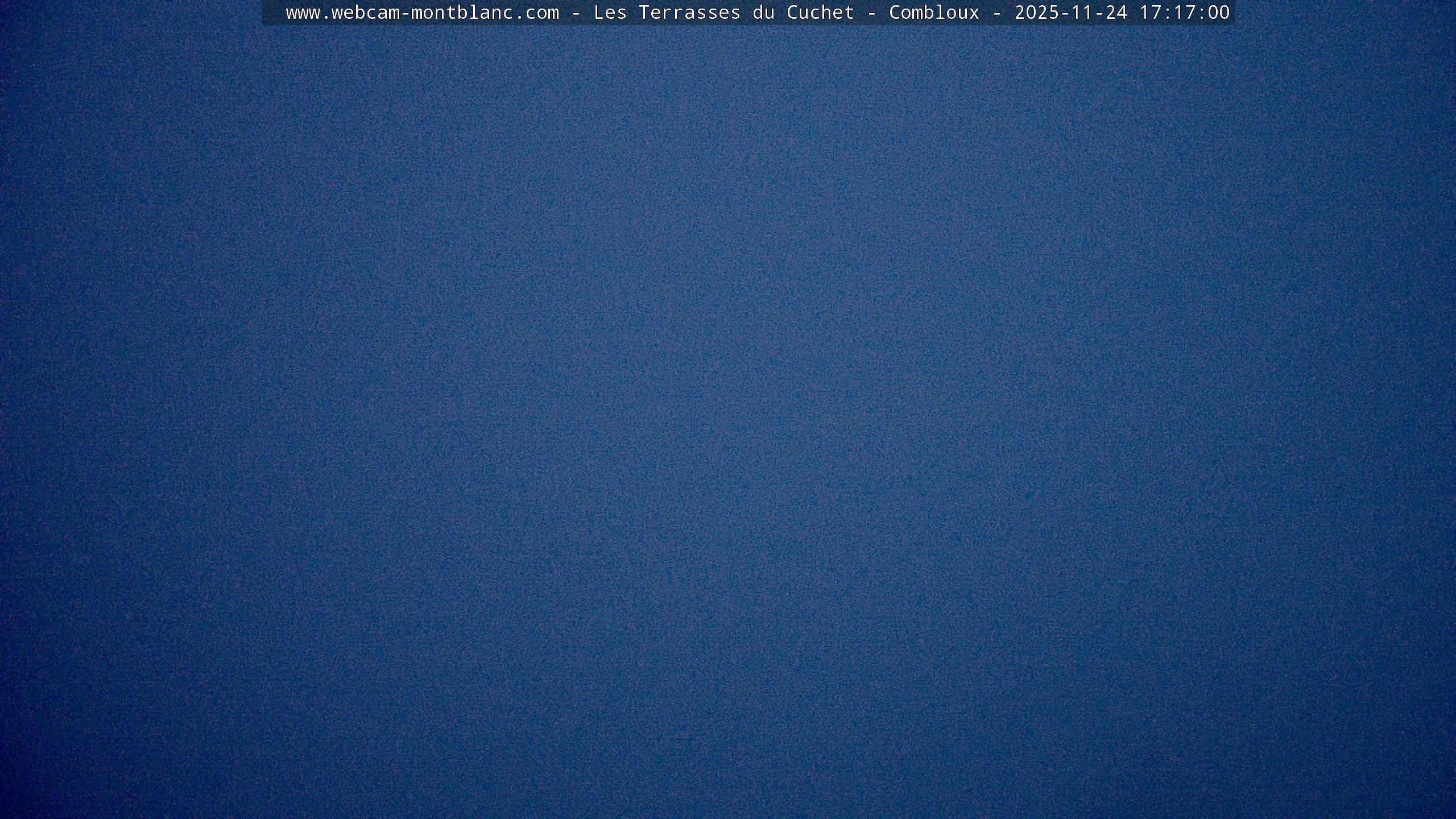Click the day '24' in the date
This screenshot has width=1456, height=819.
pos(1116,13)
